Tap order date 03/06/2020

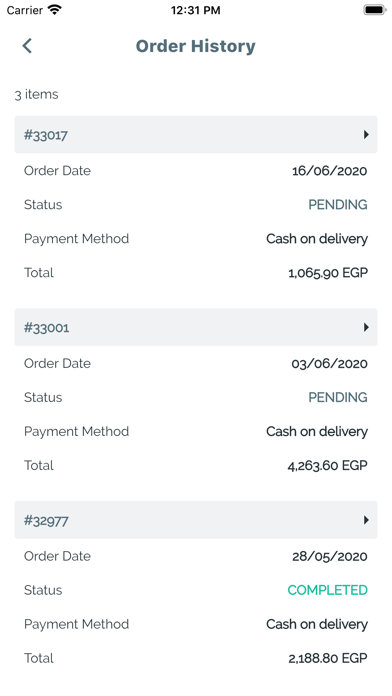tap(329, 364)
